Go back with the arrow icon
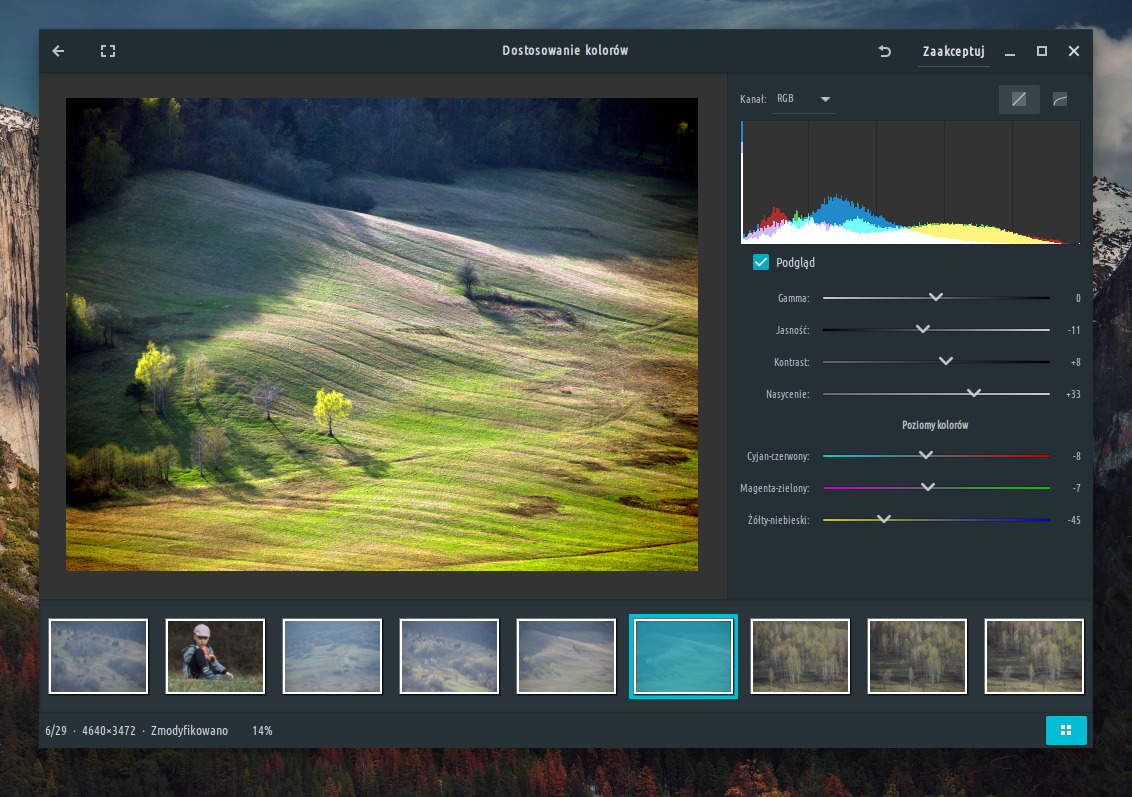 tap(58, 51)
